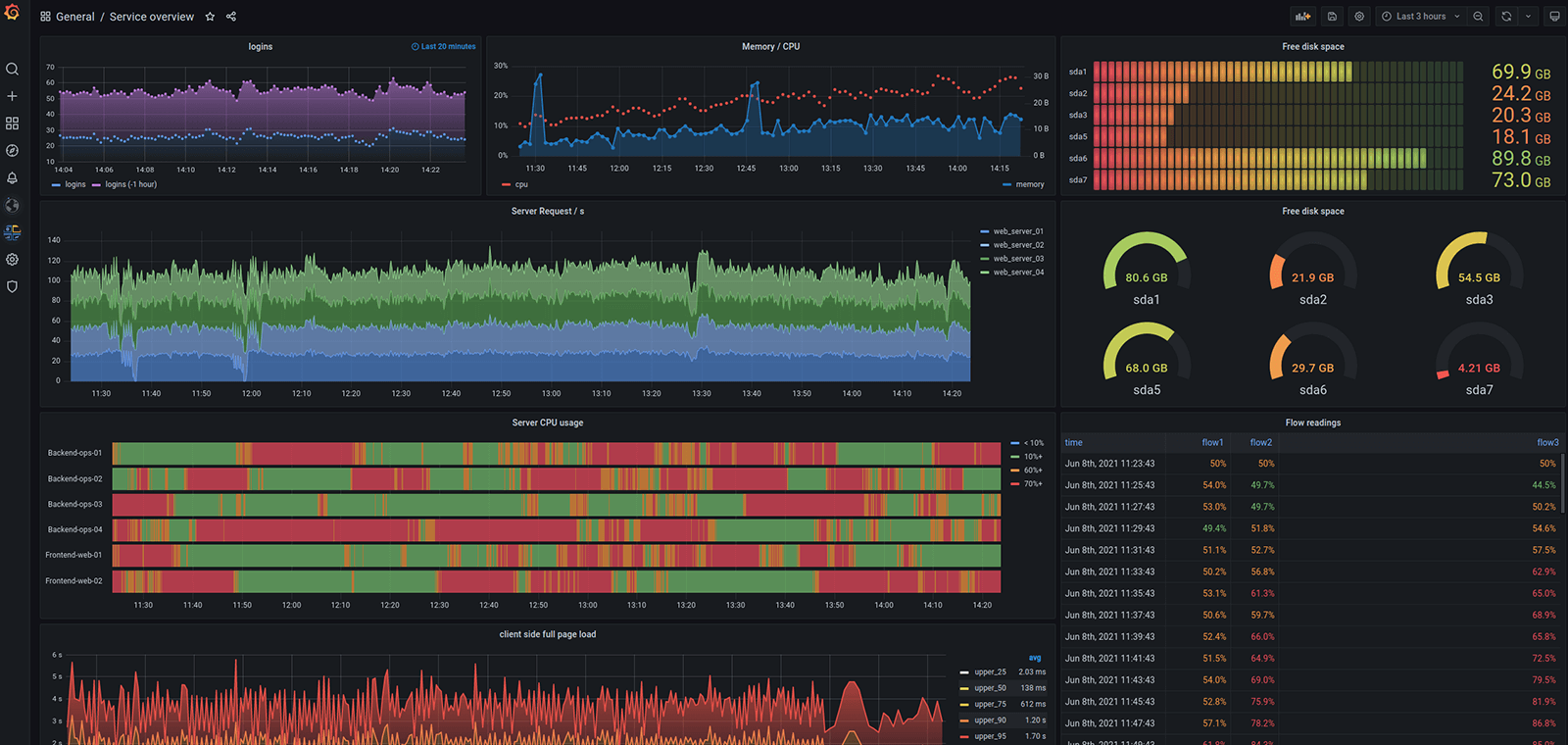Screen dimensions: 1568x745
Task: Go to General folder in breadcrumb
Action: coord(74,17)
